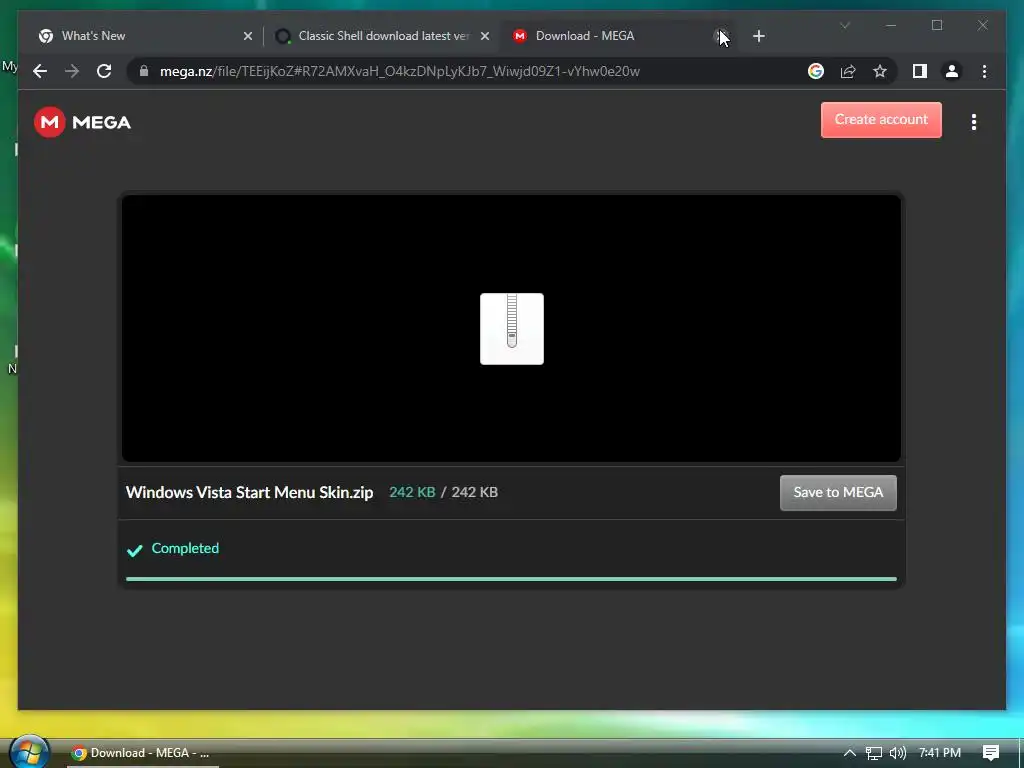
Task: Close the Classic Shell download tab
Action: 485,36
